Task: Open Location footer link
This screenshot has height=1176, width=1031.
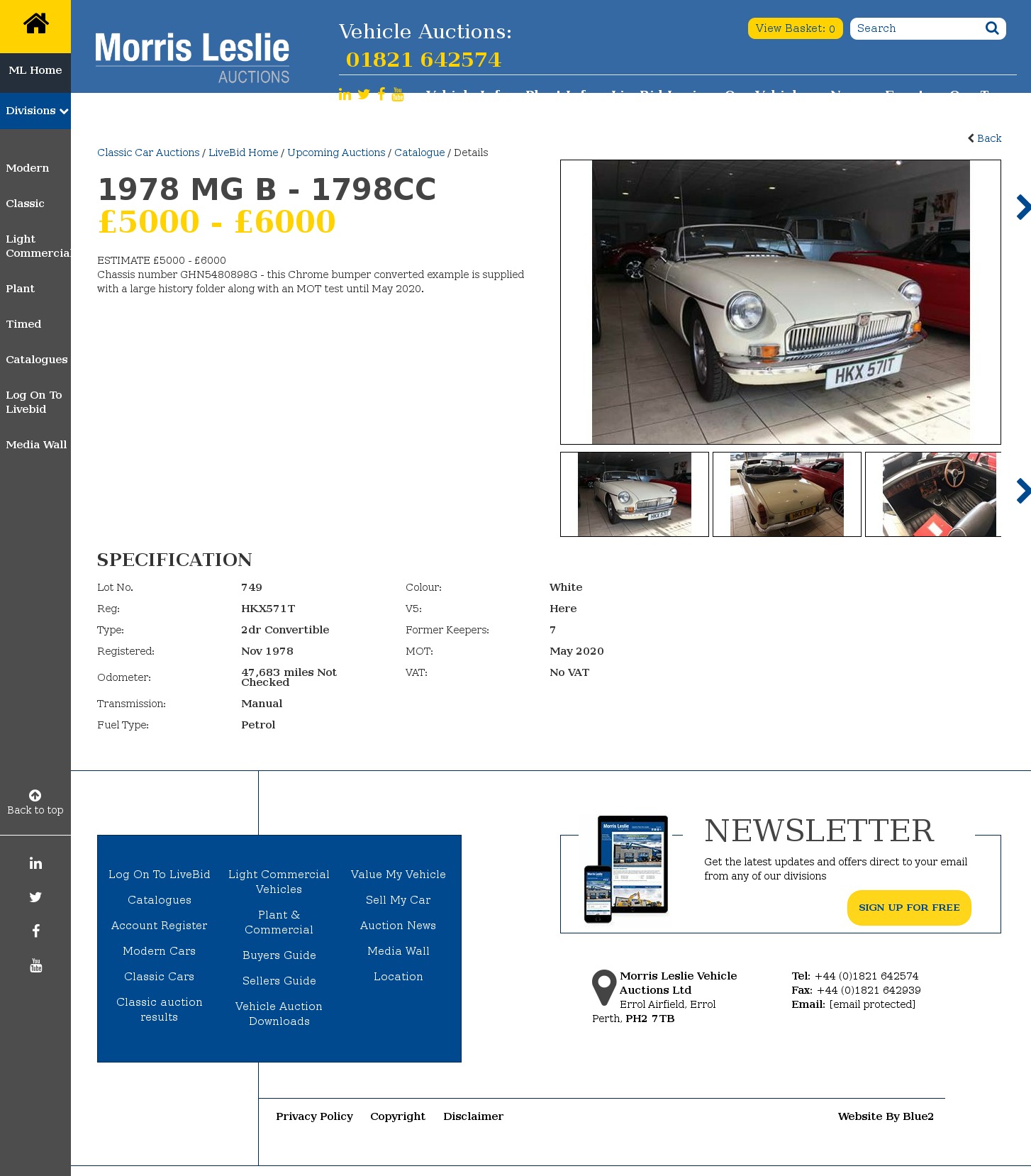Action: 399,977
